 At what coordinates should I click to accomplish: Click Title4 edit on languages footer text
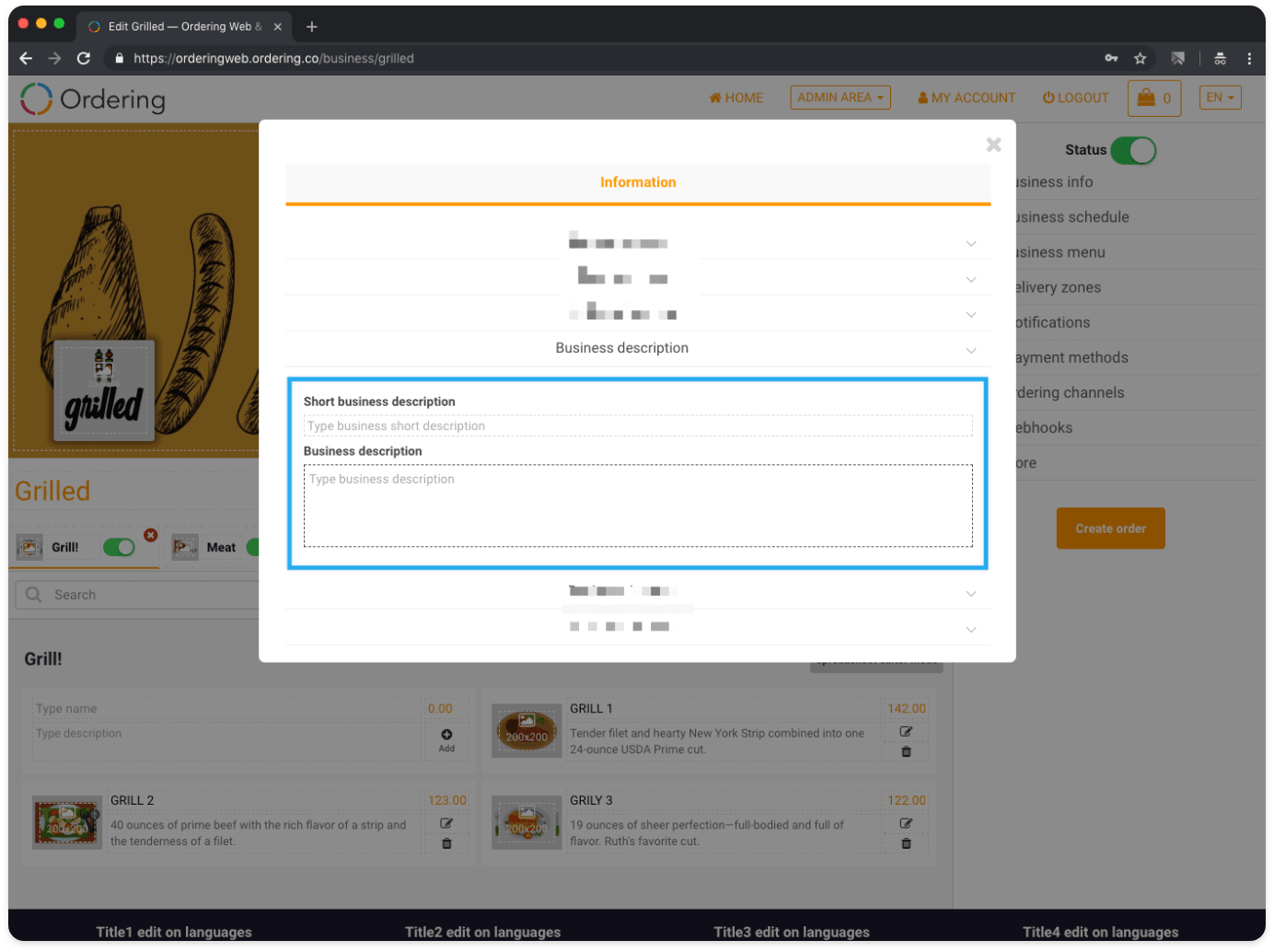pos(1101,932)
